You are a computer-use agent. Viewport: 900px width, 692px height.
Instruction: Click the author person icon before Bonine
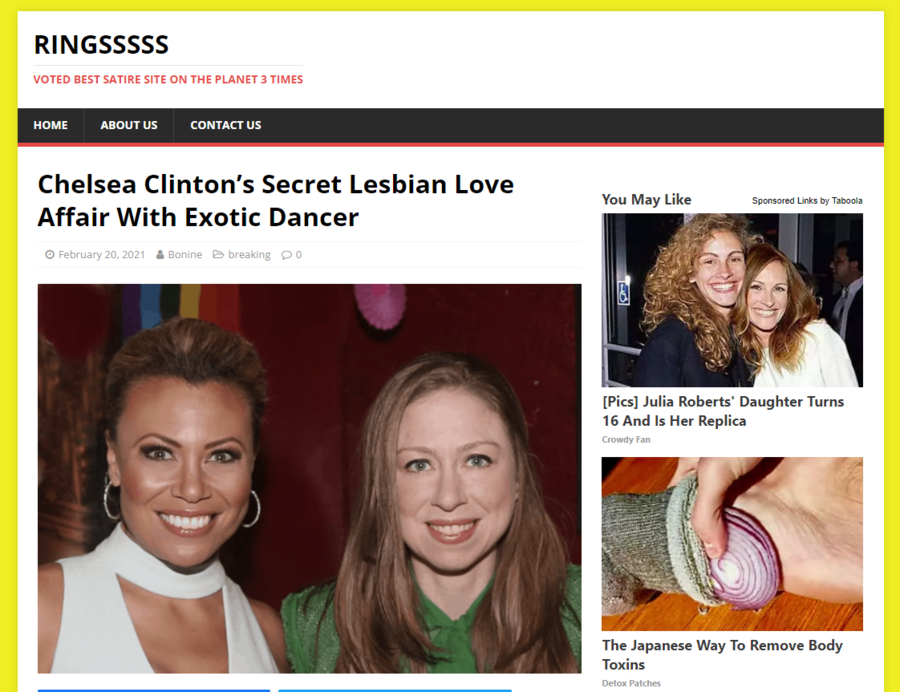click(x=160, y=254)
